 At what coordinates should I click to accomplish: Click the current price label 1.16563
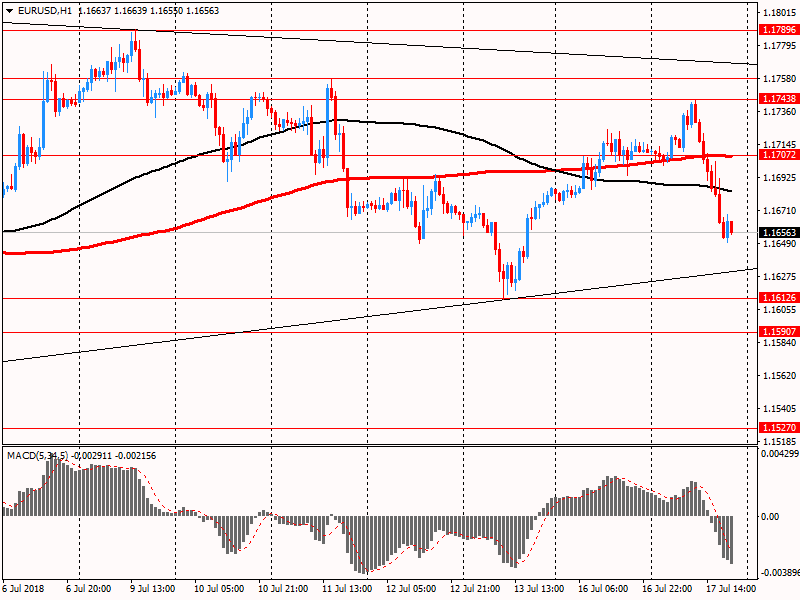pos(779,233)
